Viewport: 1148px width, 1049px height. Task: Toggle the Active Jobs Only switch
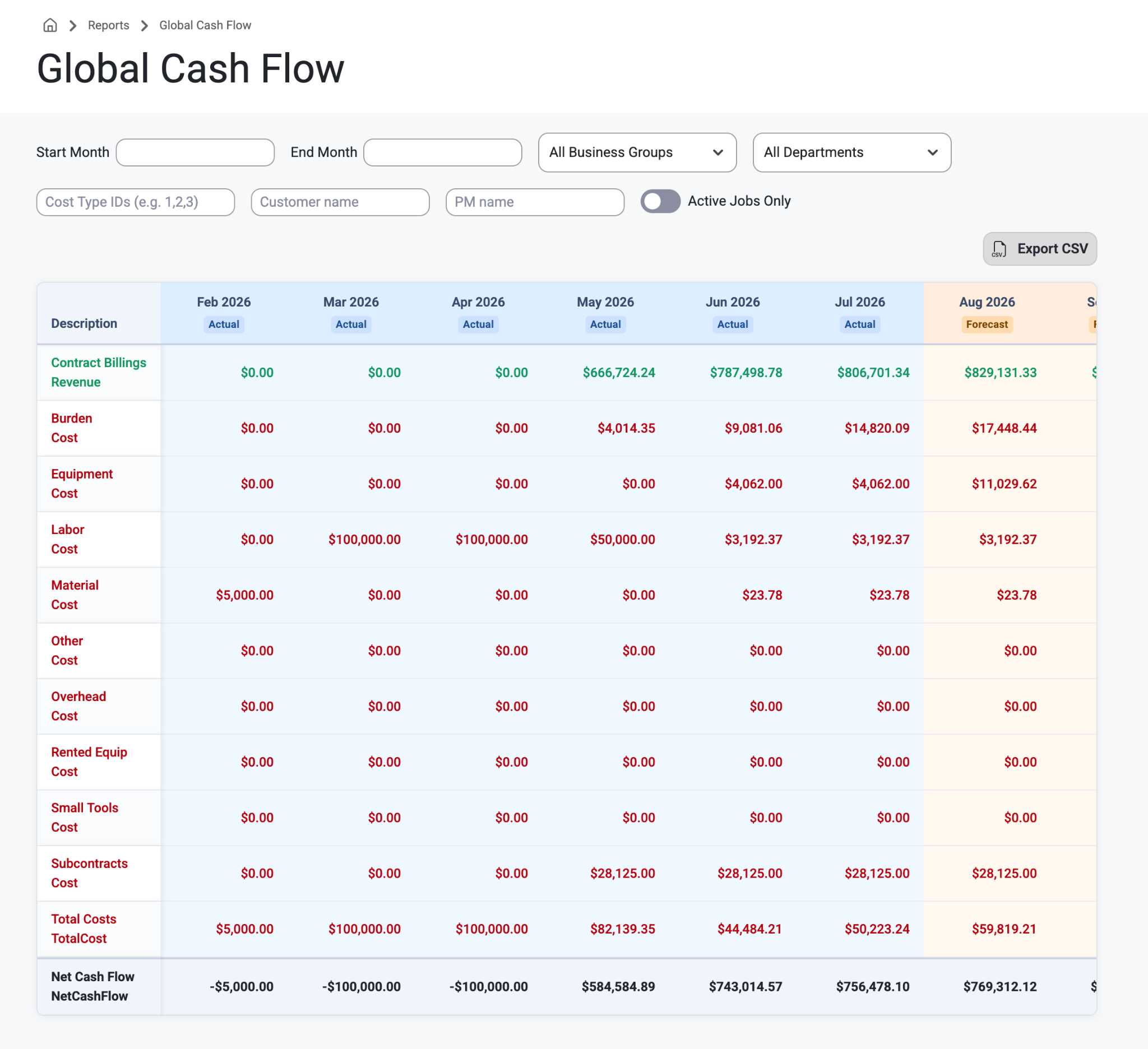point(660,201)
